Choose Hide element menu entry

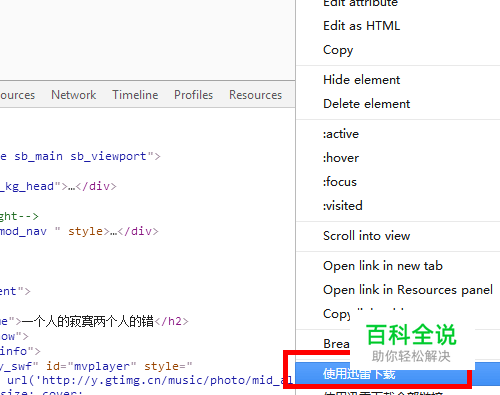[x=362, y=80]
